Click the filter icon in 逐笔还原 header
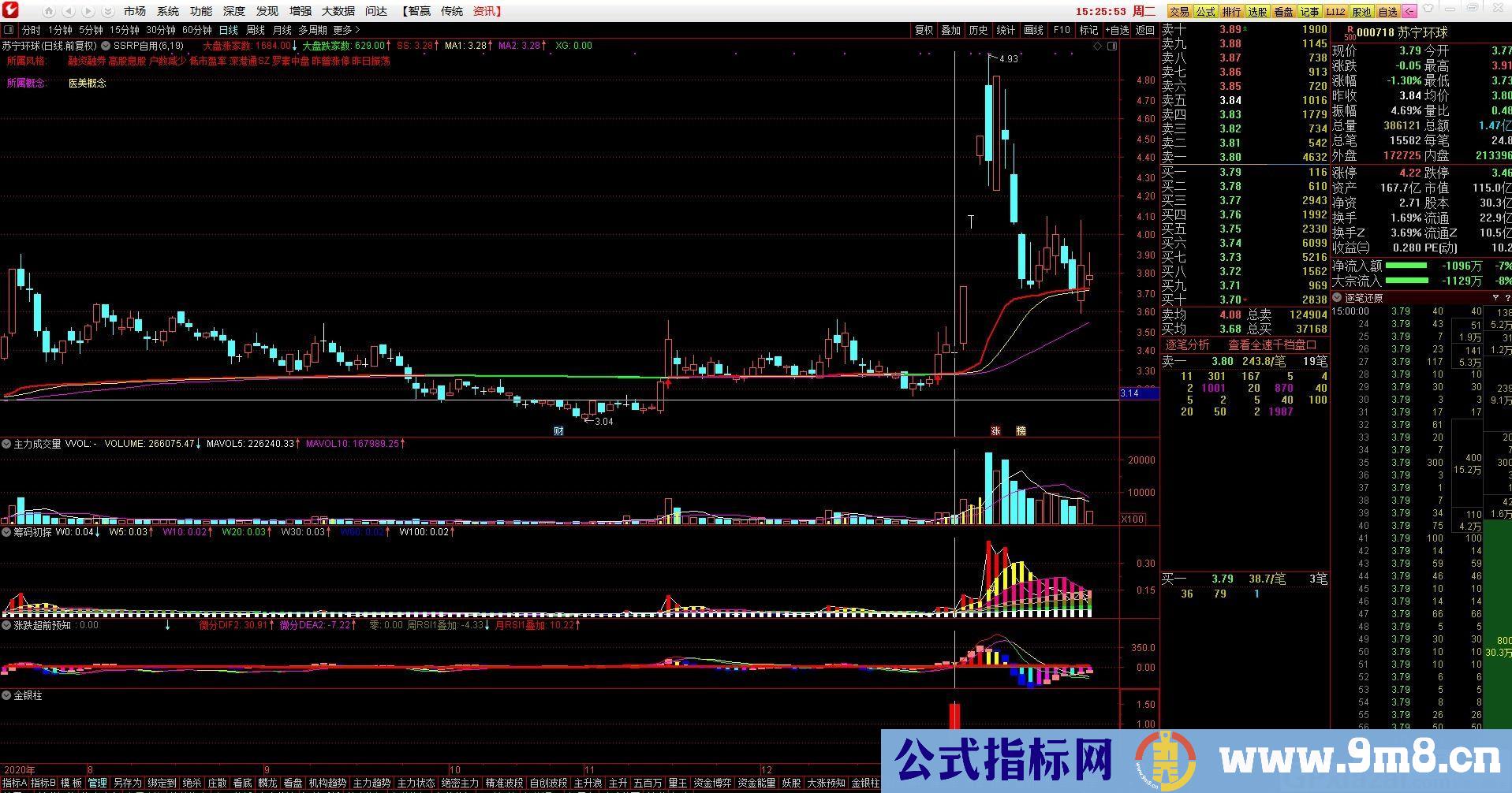Image resolution: width=1512 pixels, height=793 pixels. 1495,298
